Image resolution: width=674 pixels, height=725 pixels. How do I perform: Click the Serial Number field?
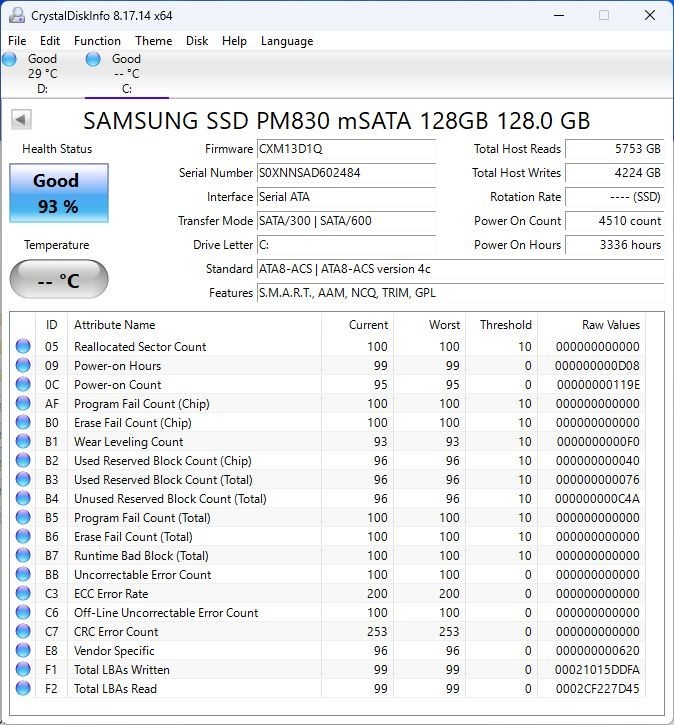coord(346,173)
